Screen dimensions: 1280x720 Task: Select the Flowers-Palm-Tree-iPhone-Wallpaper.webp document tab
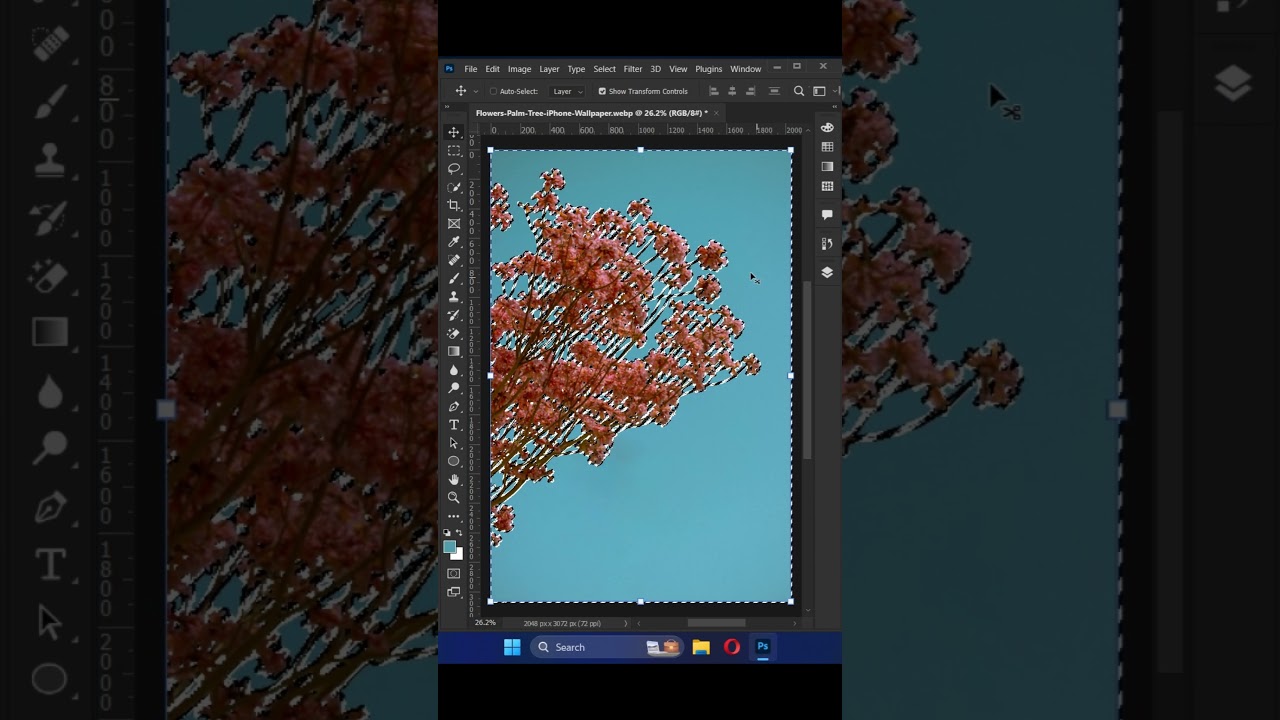point(590,113)
